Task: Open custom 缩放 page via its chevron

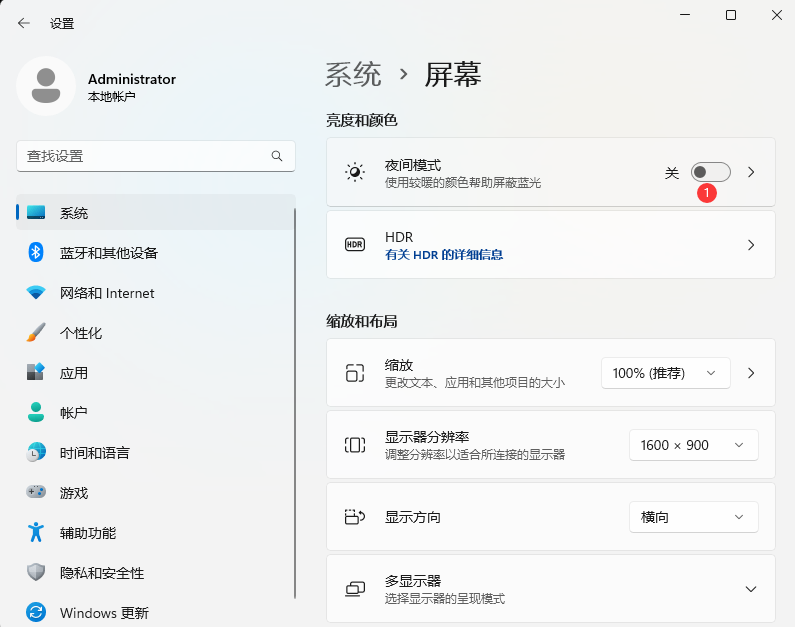Action: pyautogui.click(x=751, y=373)
